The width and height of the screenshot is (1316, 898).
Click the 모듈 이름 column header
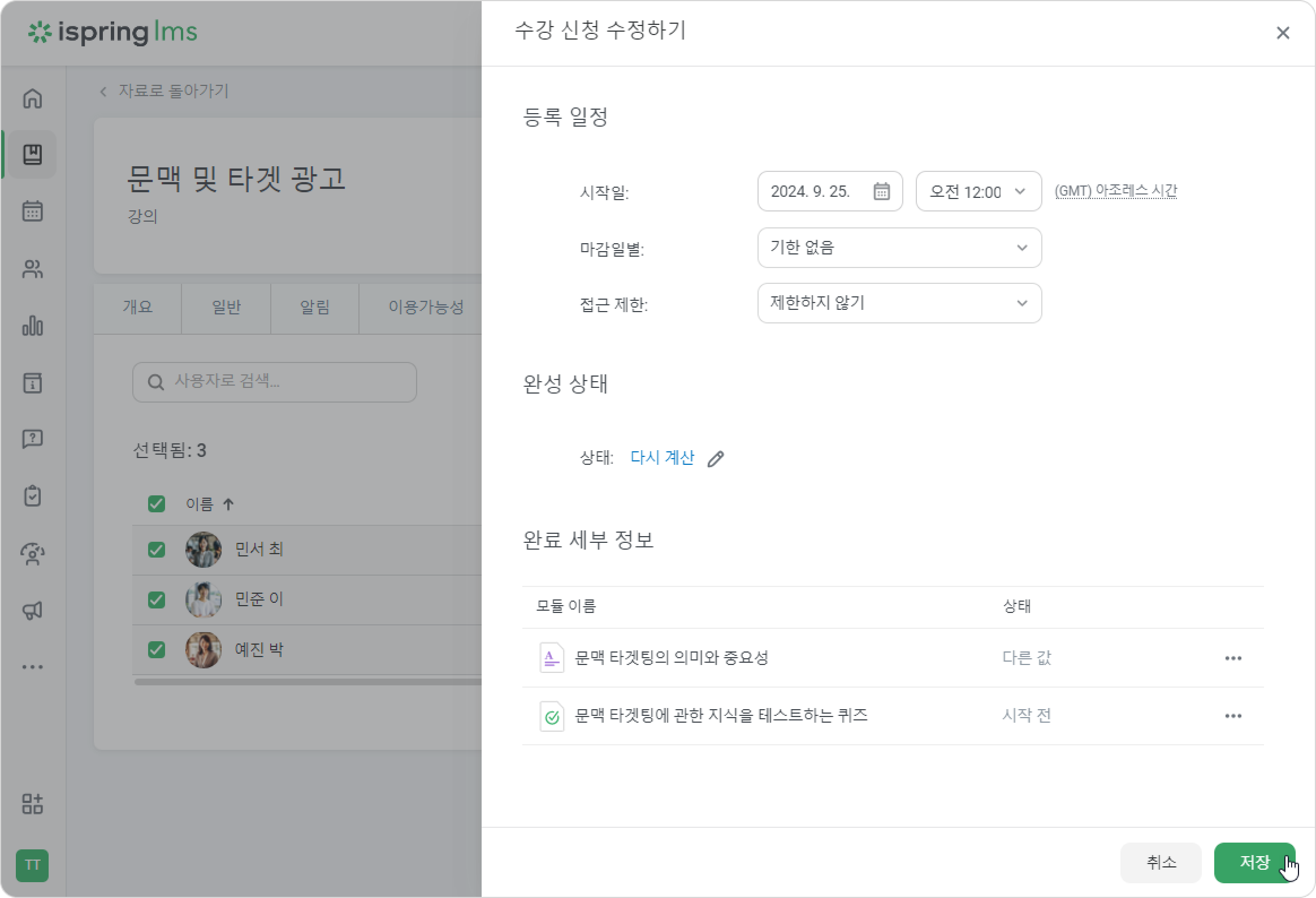click(x=566, y=606)
